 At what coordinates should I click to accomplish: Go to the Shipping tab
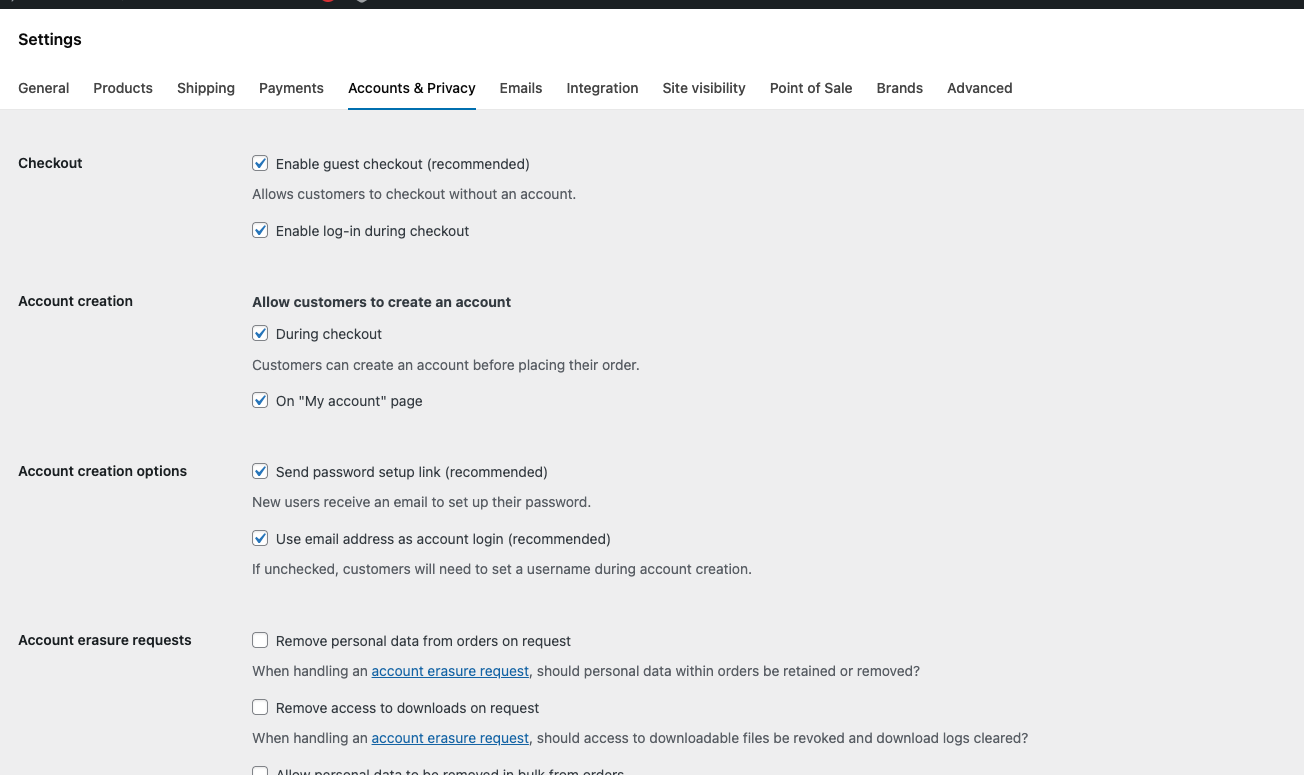(x=206, y=88)
